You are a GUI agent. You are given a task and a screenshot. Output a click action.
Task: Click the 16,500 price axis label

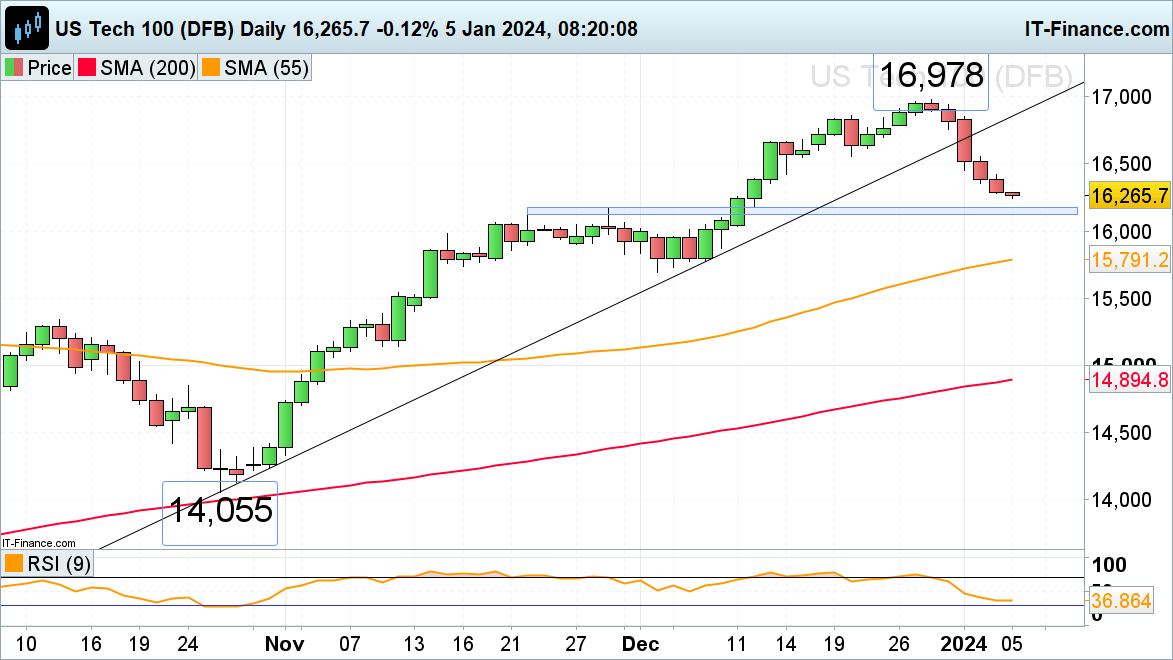tap(1121, 164)
